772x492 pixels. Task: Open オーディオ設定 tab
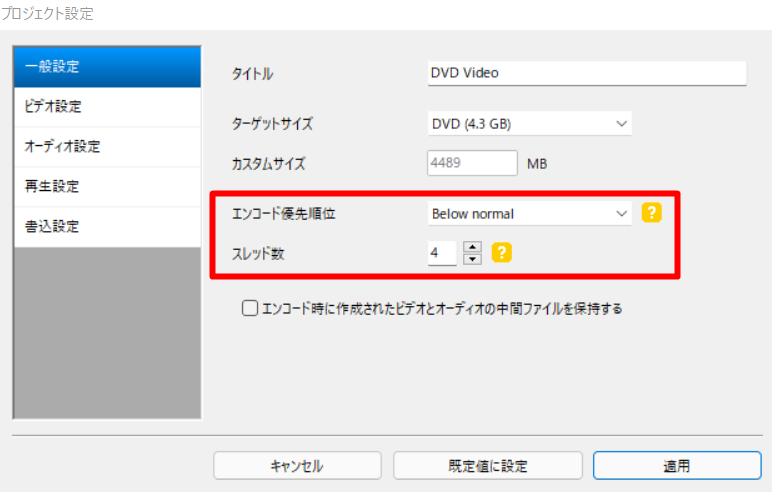tap(107, 147)
